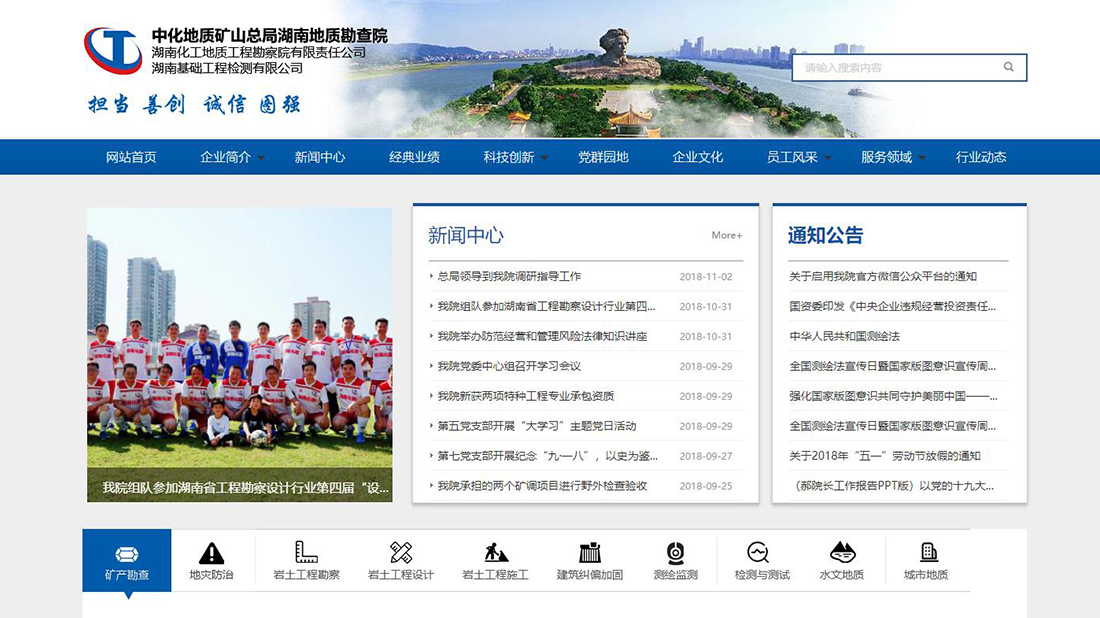Viewport: 1100px width, 618px height.
Task: Choose the 水文地质 icon
Action: (x=842, y=553)
